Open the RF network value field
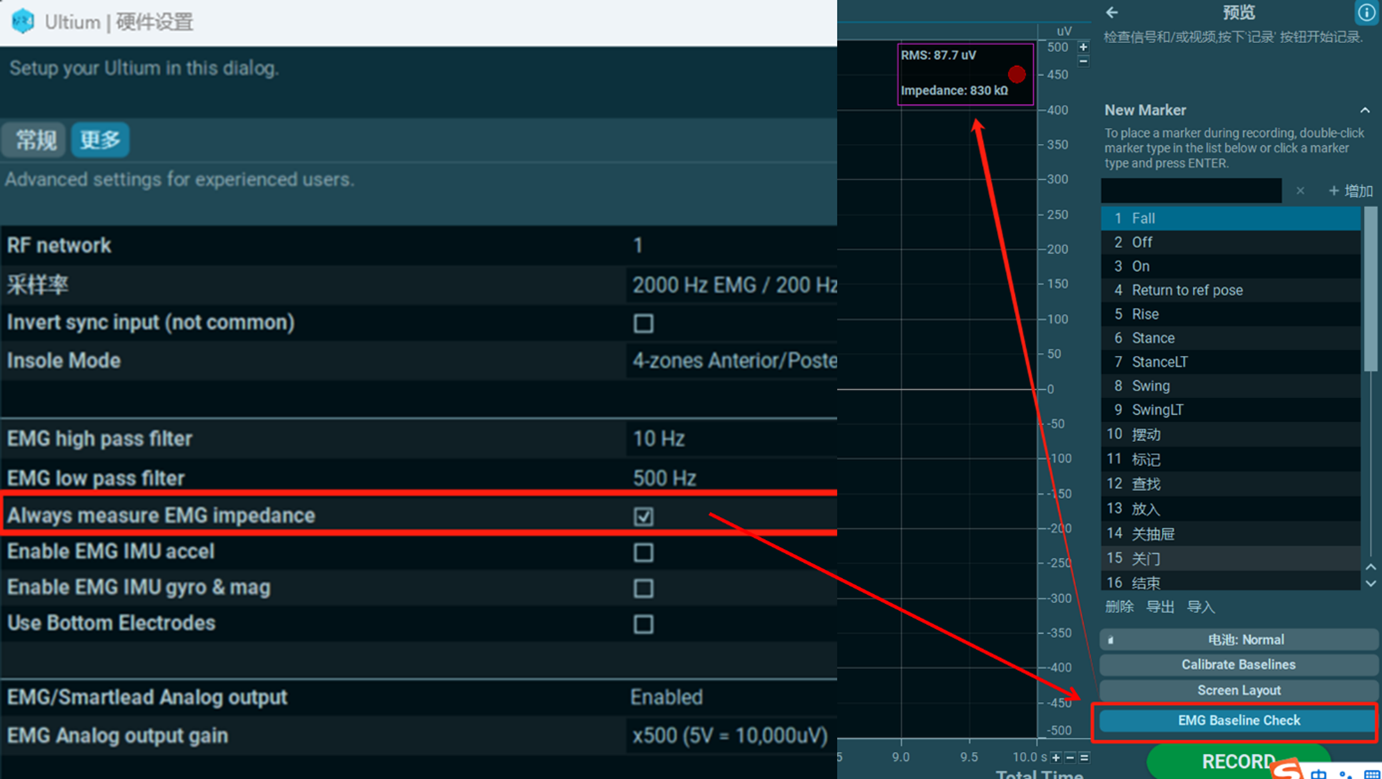This screenshot has width=1382, height=779. [x=731, y=245]
